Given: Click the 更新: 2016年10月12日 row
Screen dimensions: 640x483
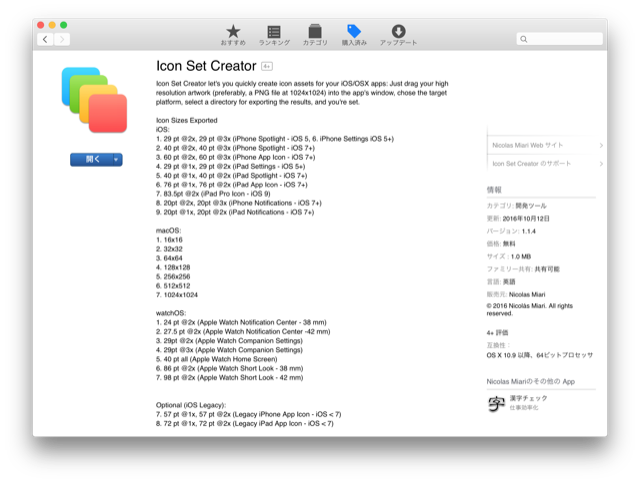Looking at the screenshot, I should click(x=518, y=218).
